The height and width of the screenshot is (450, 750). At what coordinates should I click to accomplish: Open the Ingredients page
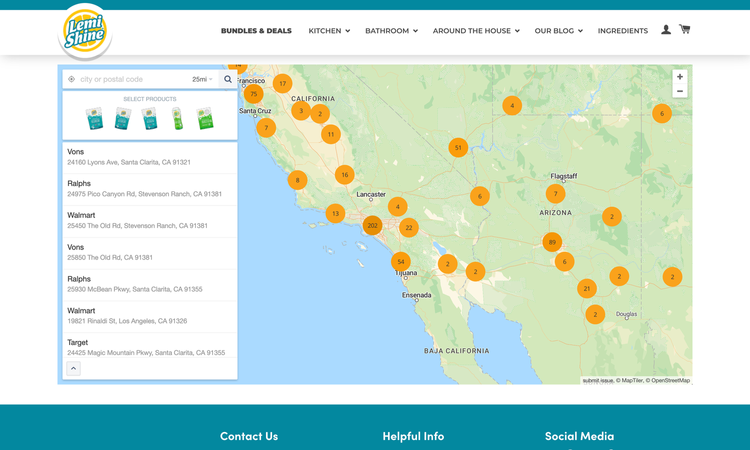(x=623, y=31)
